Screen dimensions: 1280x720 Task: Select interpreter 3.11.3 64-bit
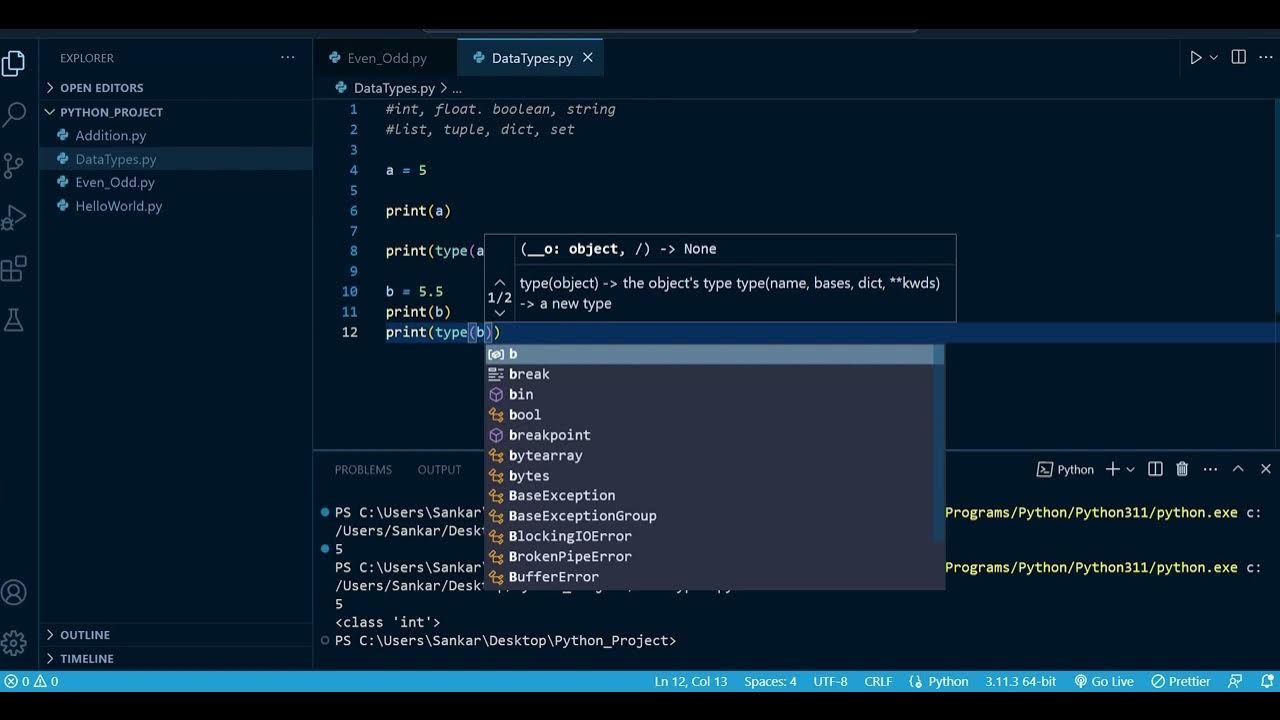1021,682
